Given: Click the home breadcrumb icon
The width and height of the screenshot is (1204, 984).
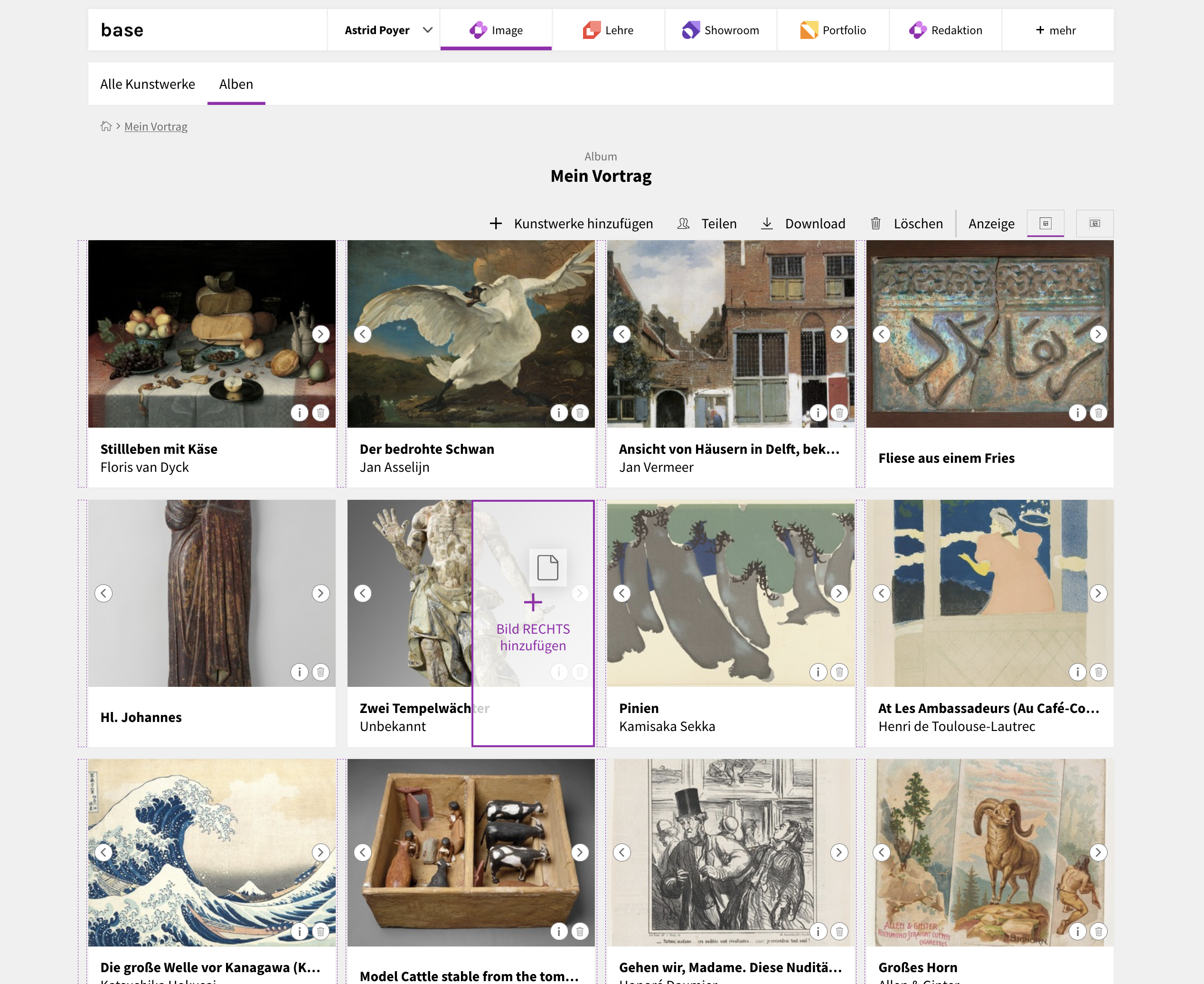Looking at the screenshot, I should pos(106,126).
